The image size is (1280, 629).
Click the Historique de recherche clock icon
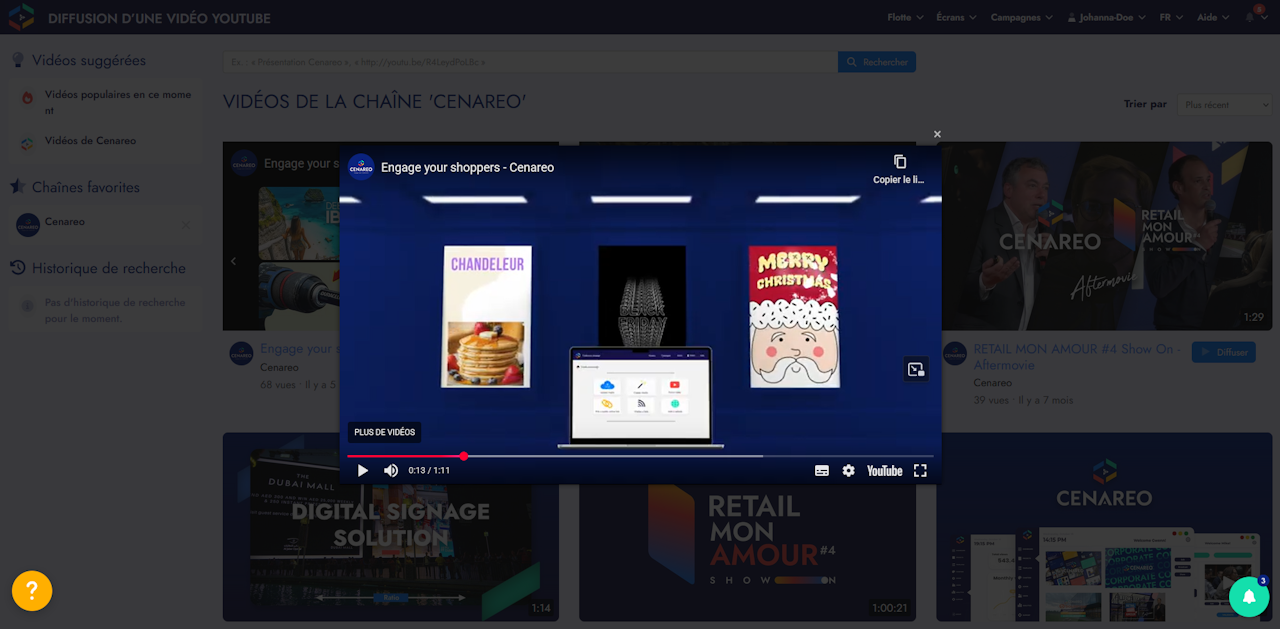pyautogui.click(x=17, y=268)
